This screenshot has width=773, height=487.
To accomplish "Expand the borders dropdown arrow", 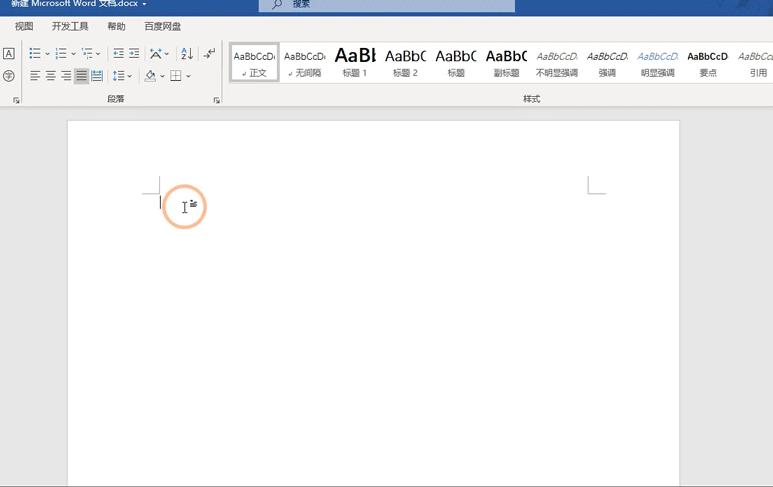I will click(x=188, y=76).
